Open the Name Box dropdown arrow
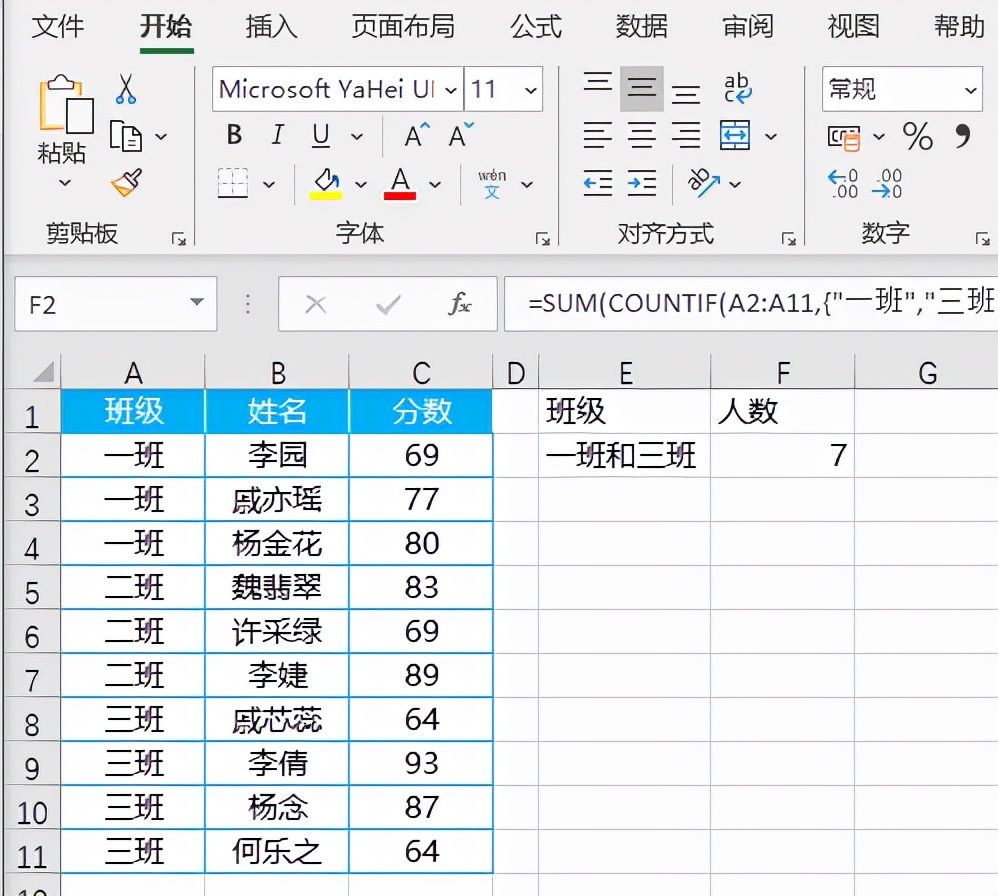Viewport: 998px width, 896px height. 197,304
